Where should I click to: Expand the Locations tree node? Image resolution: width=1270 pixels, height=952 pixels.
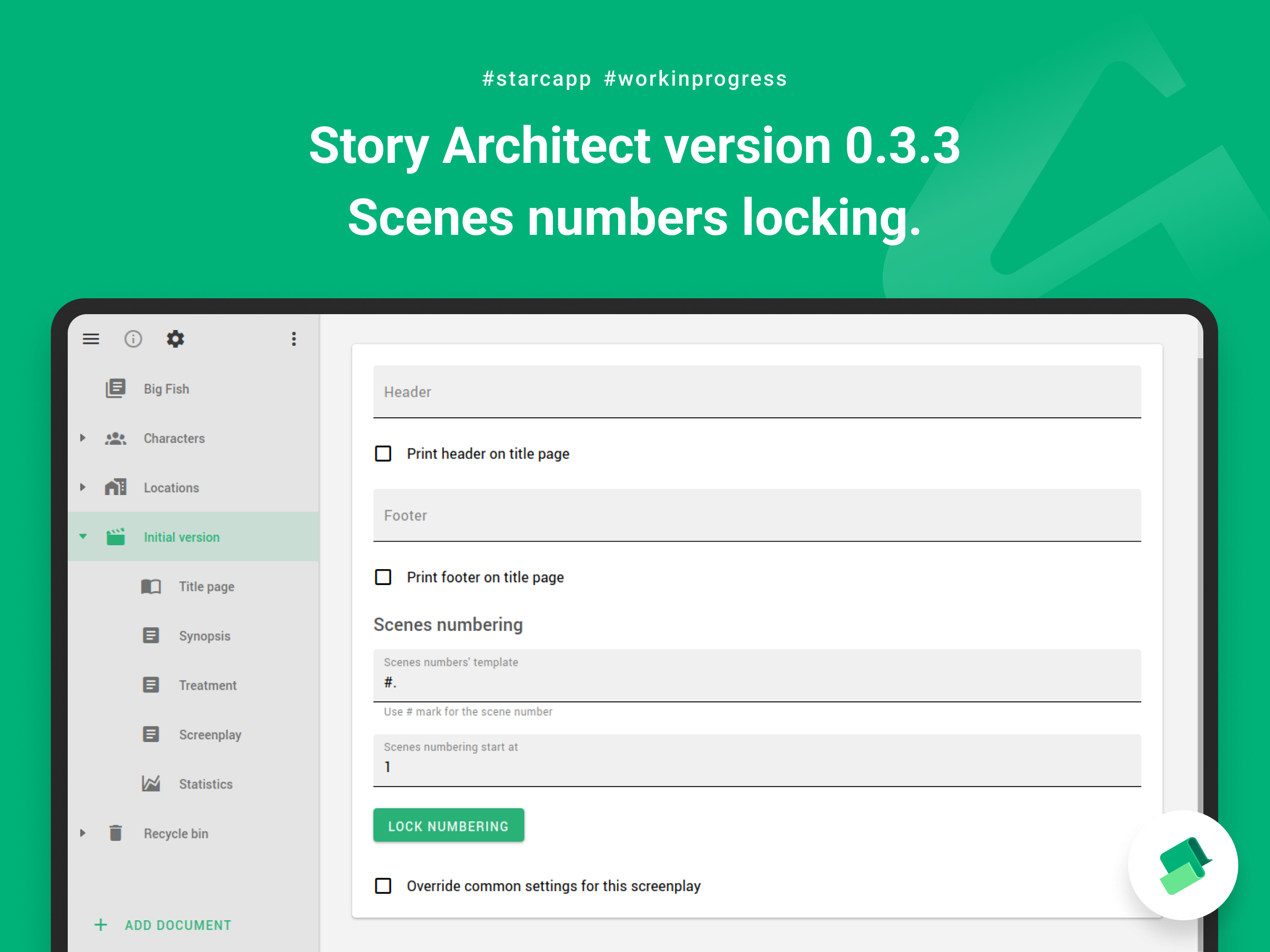(83, 487)
